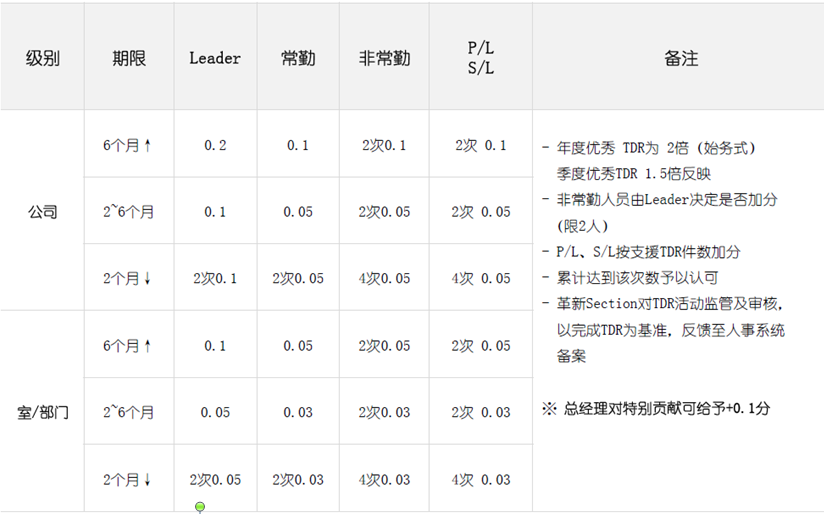Click the 常勤 header cell
The height and width of the screenshot is (514, 824).
[298, 59]
